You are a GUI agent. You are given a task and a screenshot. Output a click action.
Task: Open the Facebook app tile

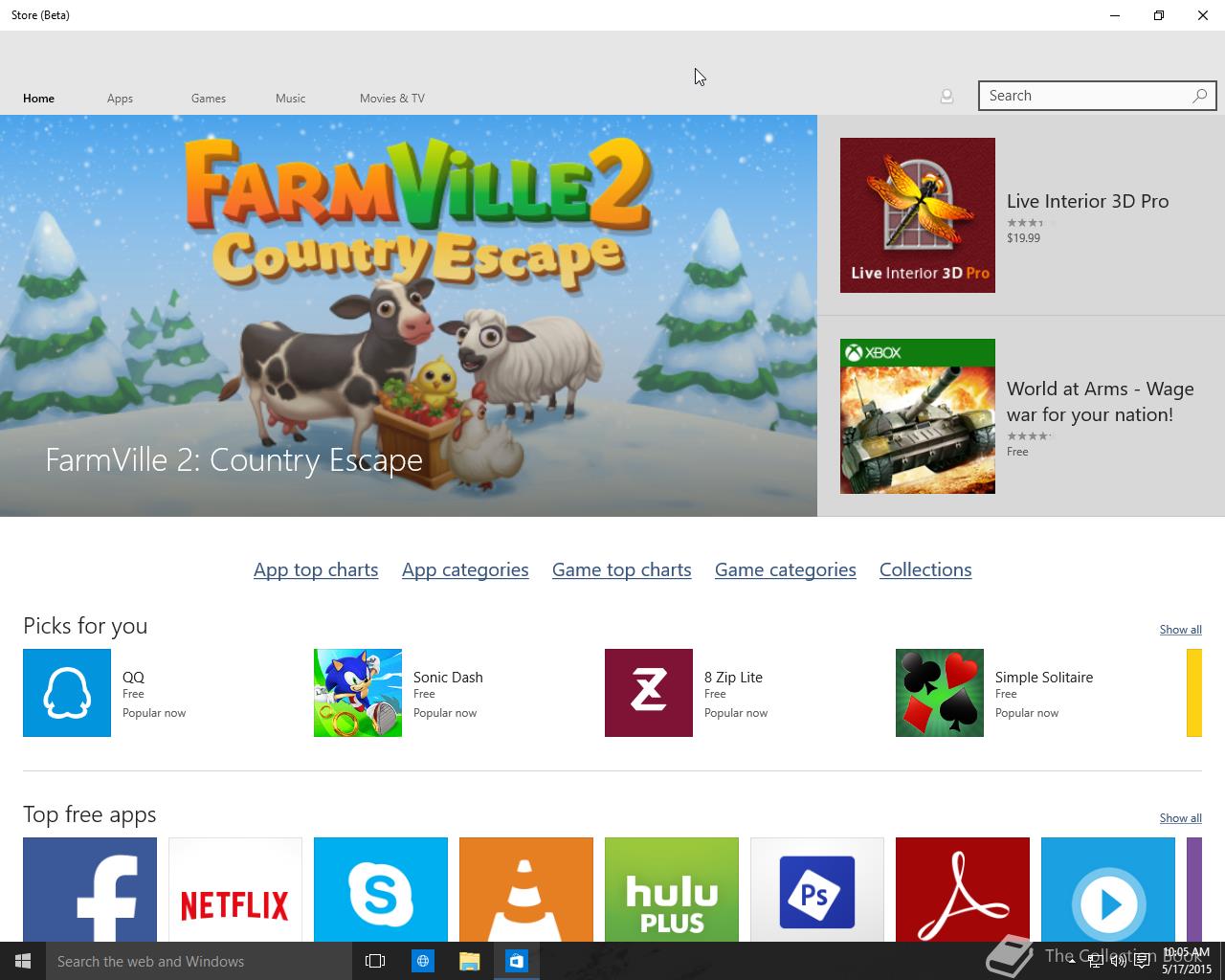coord(90,889)
